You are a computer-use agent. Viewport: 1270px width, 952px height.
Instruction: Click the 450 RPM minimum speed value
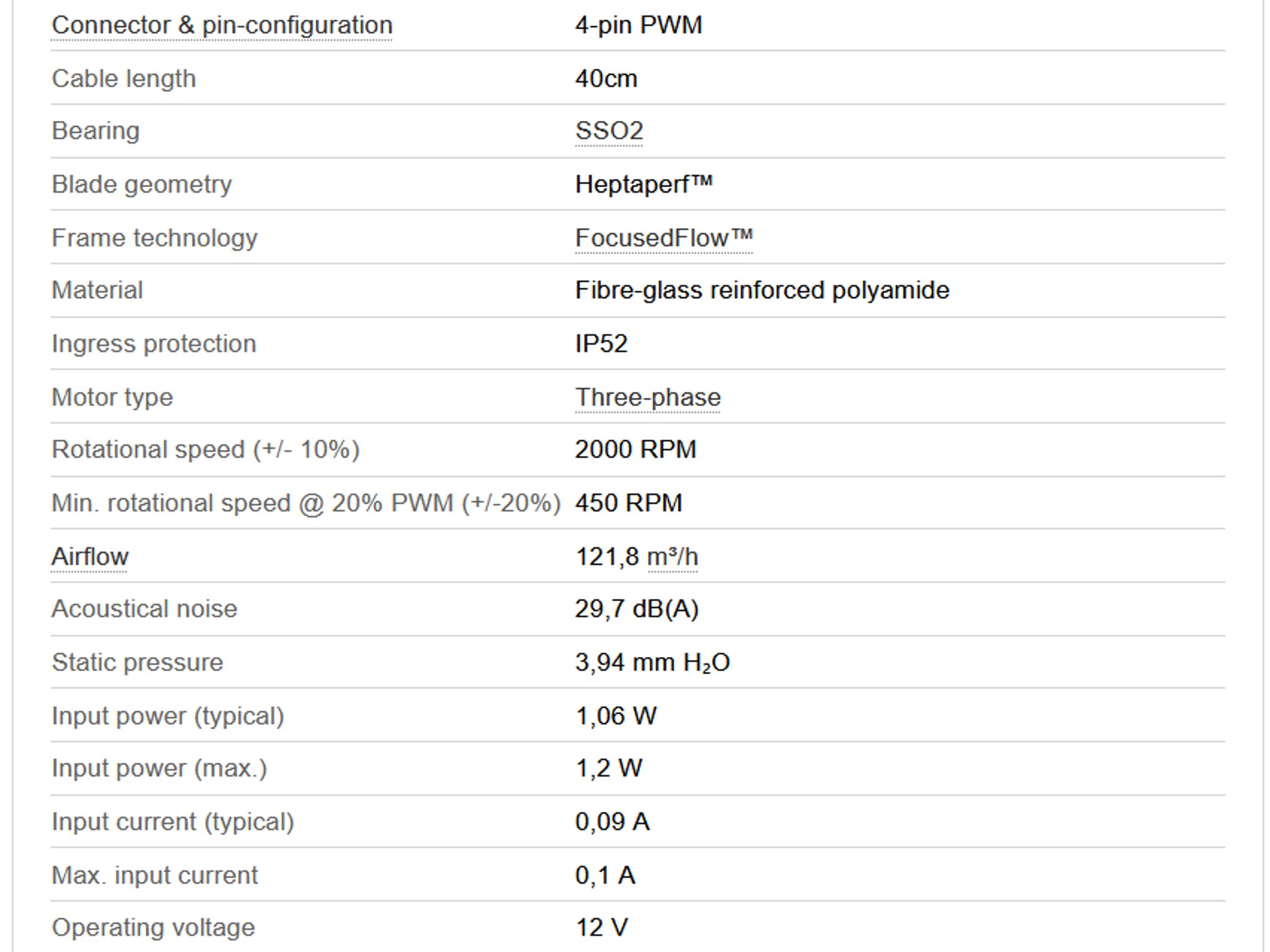629,503
